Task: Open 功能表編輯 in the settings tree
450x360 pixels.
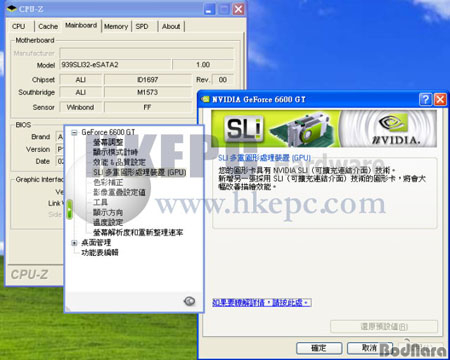Action: coord(100,253)
